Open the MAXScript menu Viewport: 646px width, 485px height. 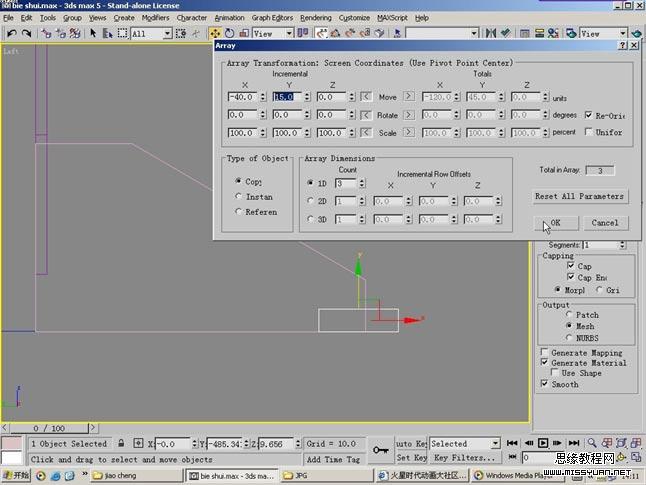point(392,18)
